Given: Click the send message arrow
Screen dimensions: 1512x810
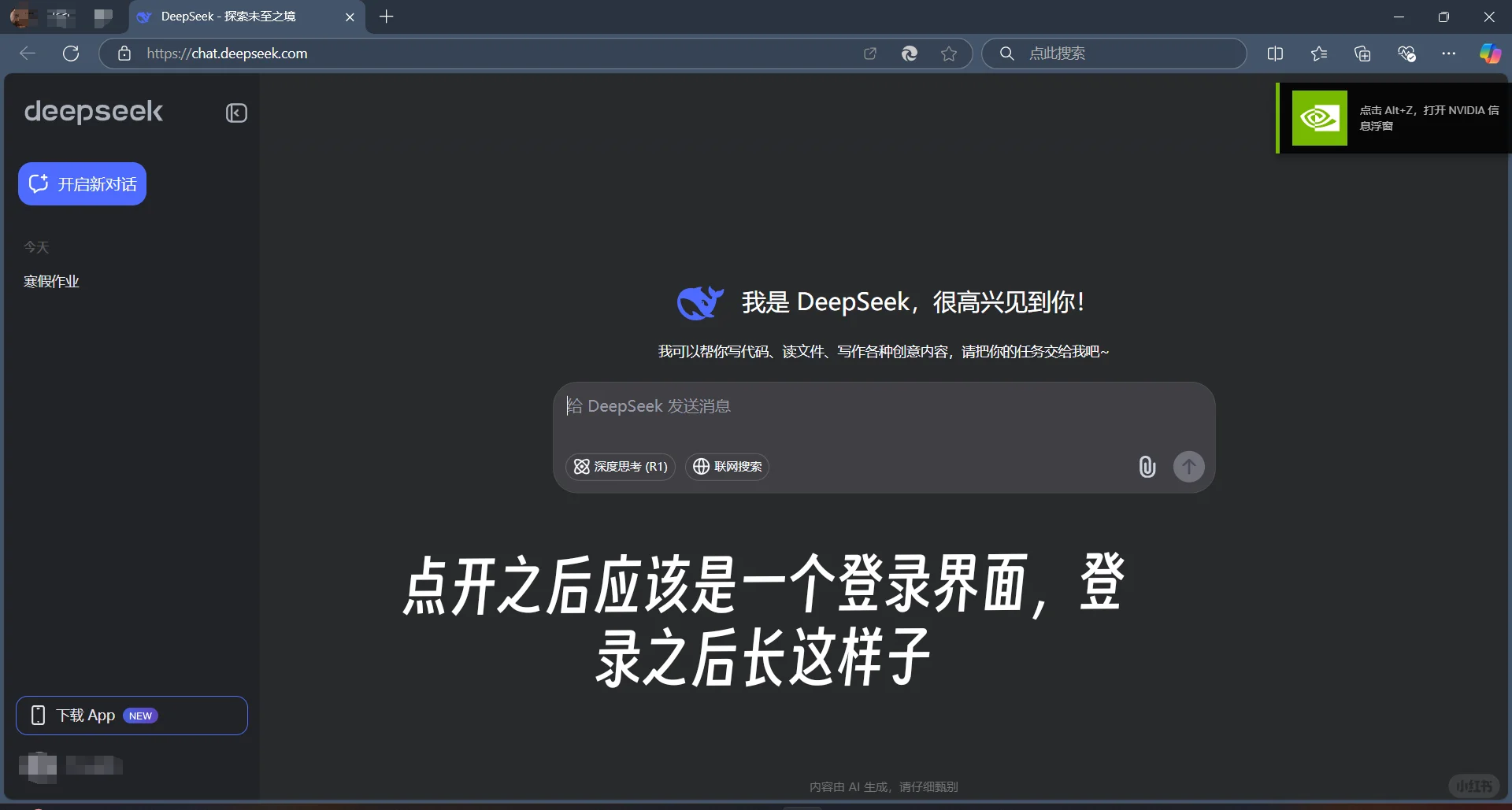Looking at the screenshot, I should (x=1189, y=467).
